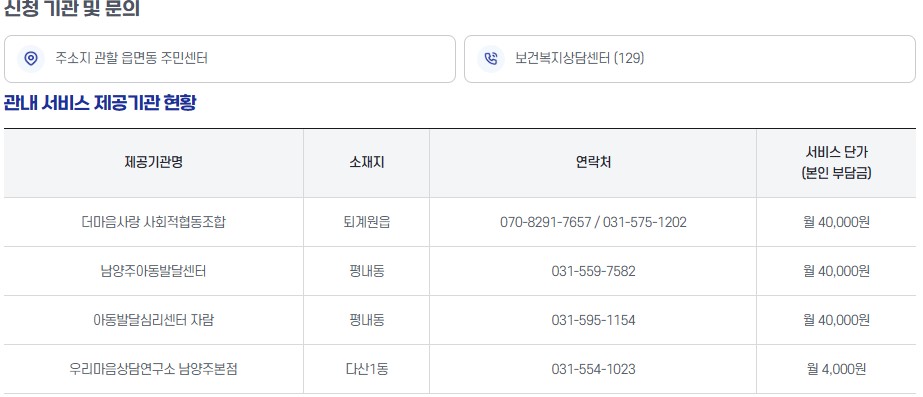Click the phone call icon
The image size is (923, 397).
(491, 58)
